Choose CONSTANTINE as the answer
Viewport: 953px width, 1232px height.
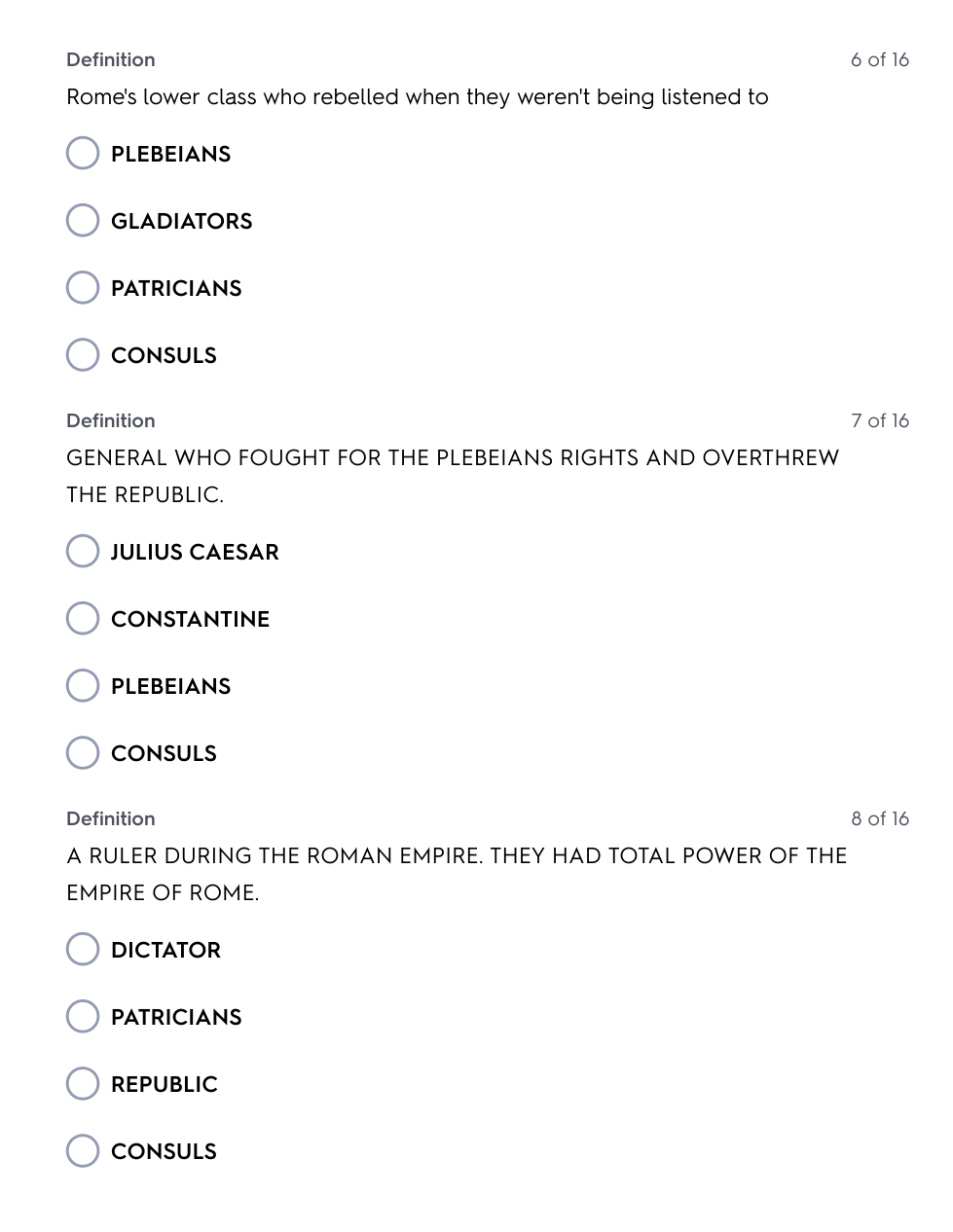(x=83, y=619)
